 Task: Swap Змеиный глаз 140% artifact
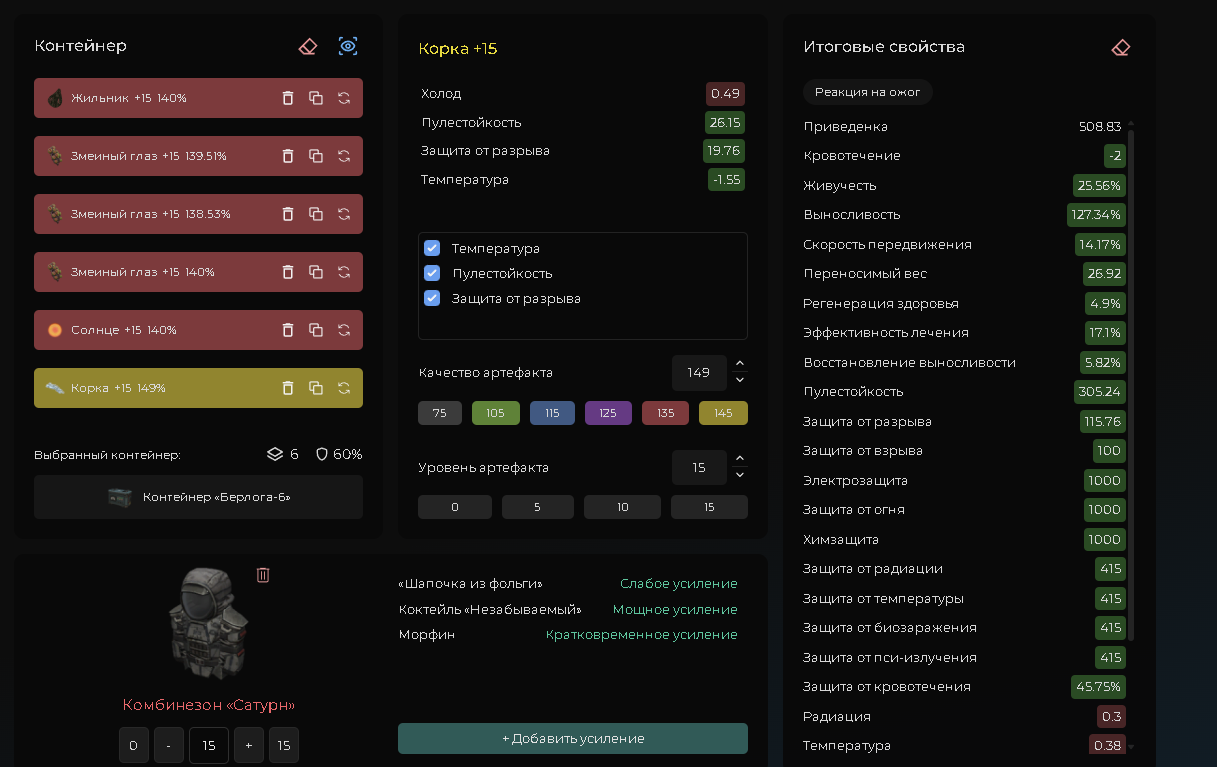(x=344, y=272)
